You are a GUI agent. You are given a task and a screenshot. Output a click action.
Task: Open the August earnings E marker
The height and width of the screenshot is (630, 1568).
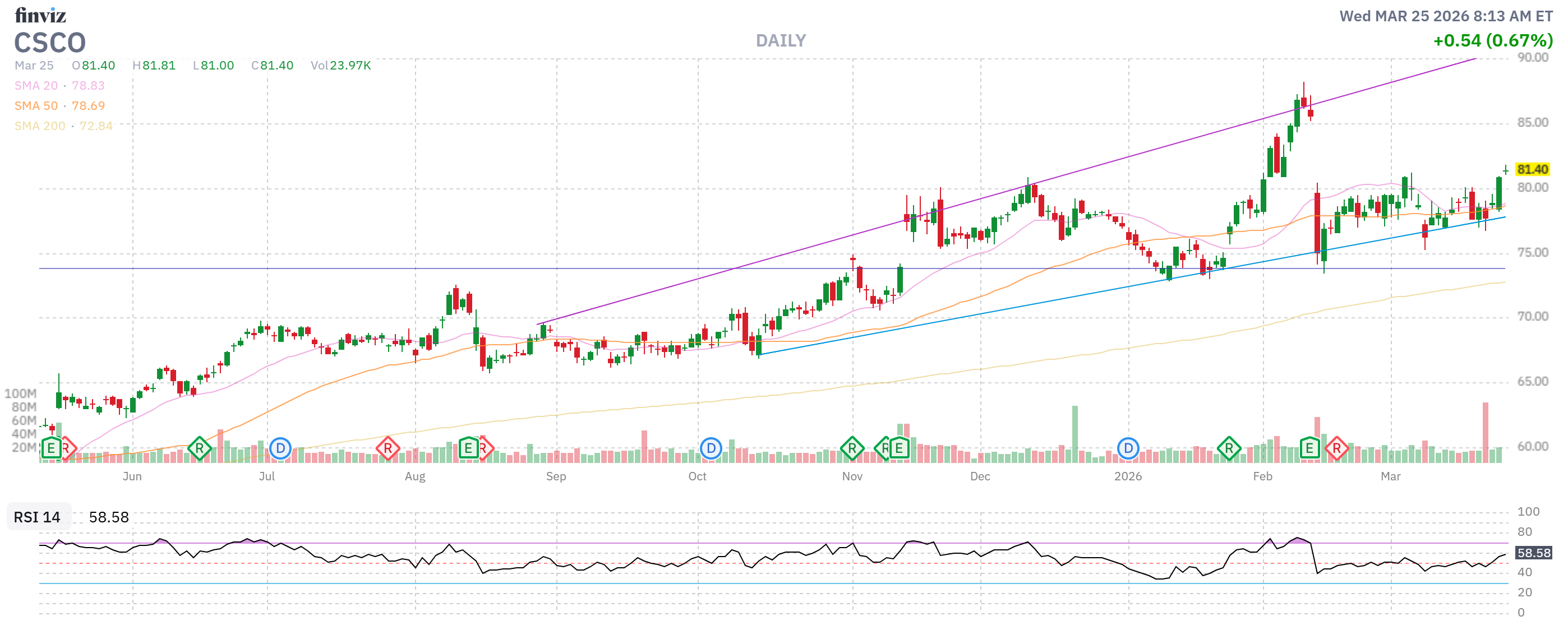[468, 449]
